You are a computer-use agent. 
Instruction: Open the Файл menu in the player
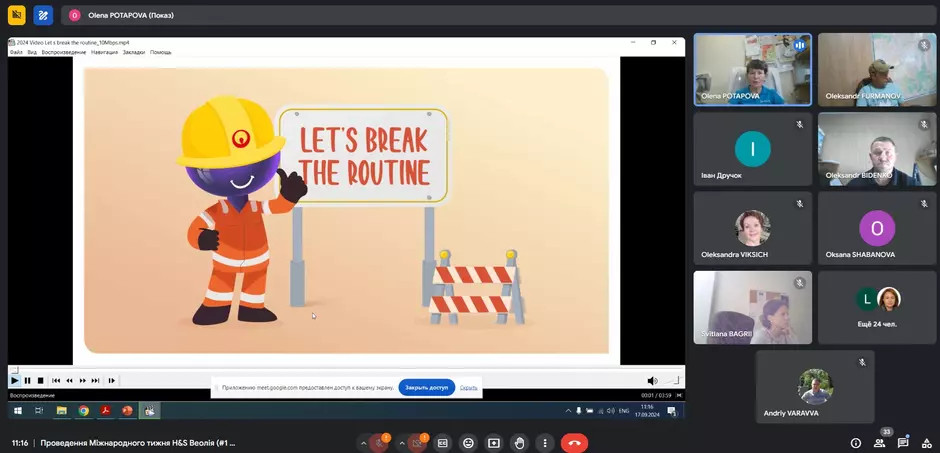[16, 52]
